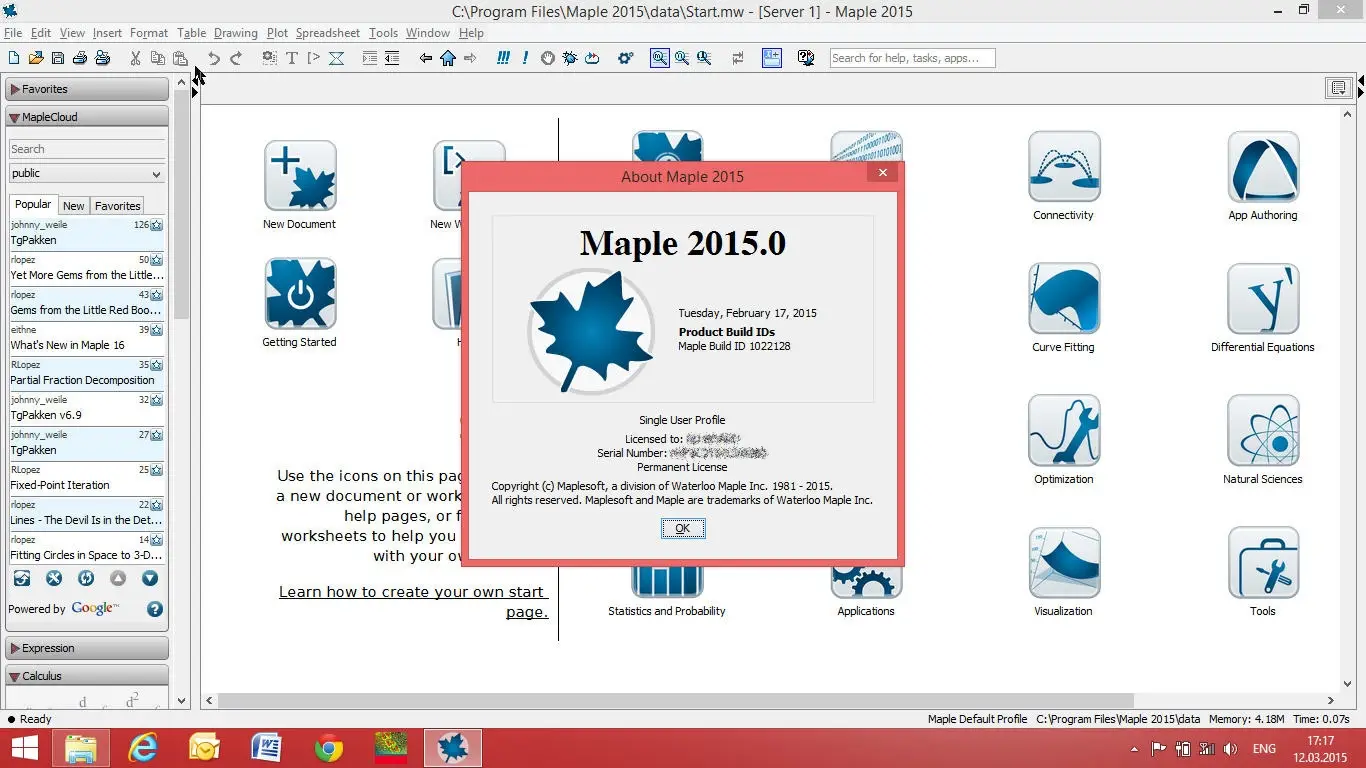Click the horizontal scrollbar of the worksheet
1366x768 pixels.
click(676, 700)
